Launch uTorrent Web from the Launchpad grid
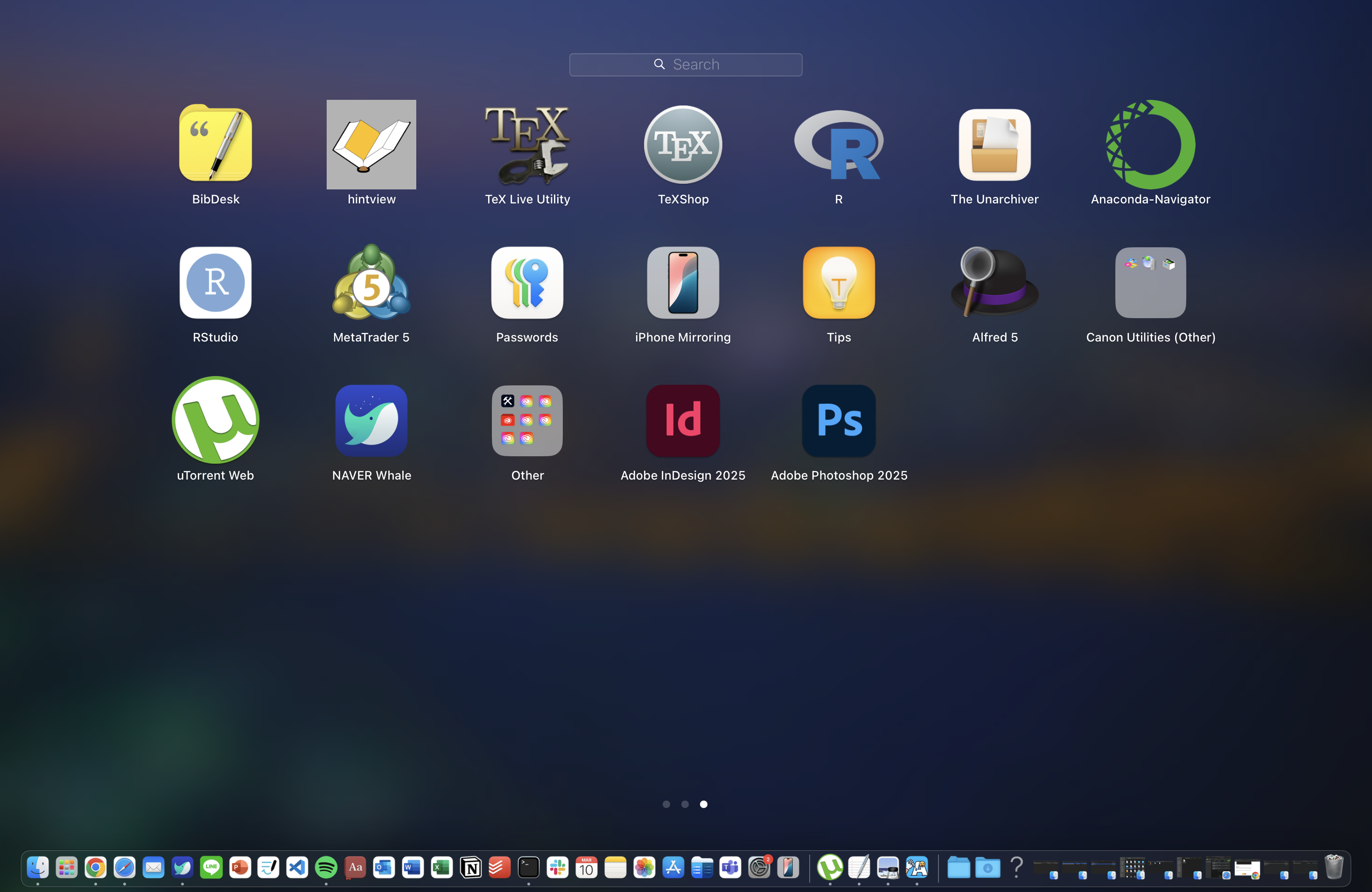Viewport: 1372px width, 892px height. tap(215, 420)
